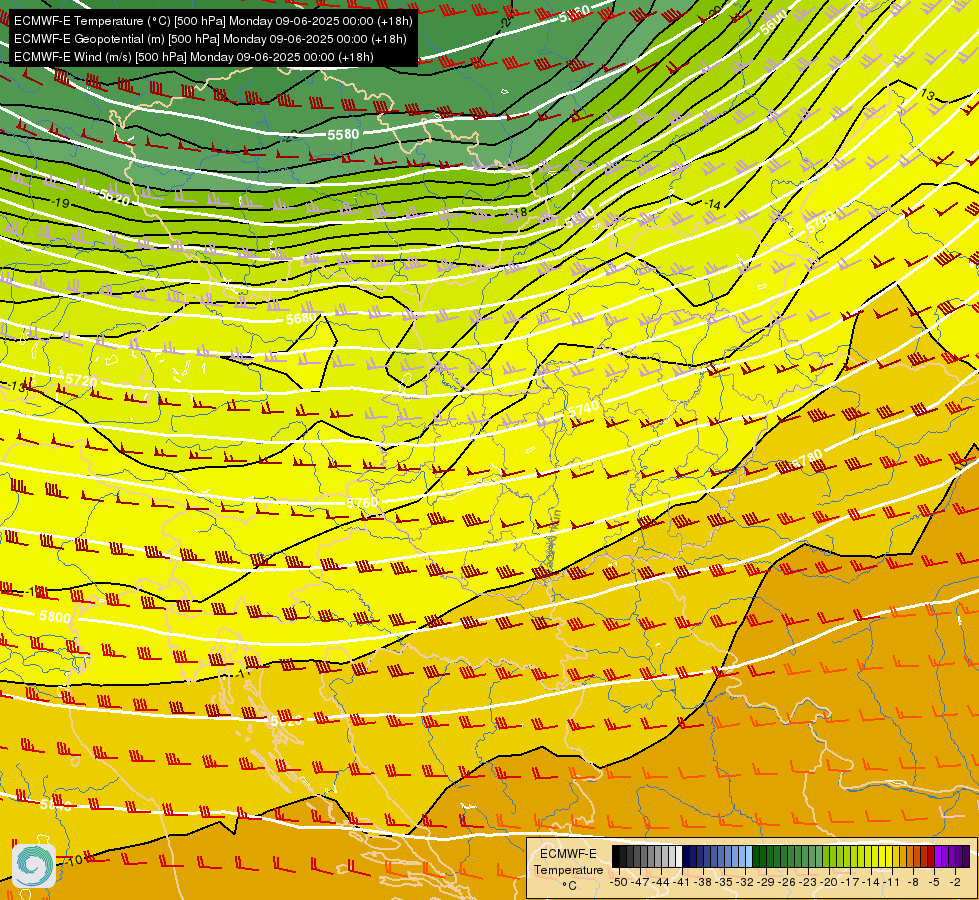Click the legend tick label -8
This screenshot has width=979, height=900.
point(913,882)
